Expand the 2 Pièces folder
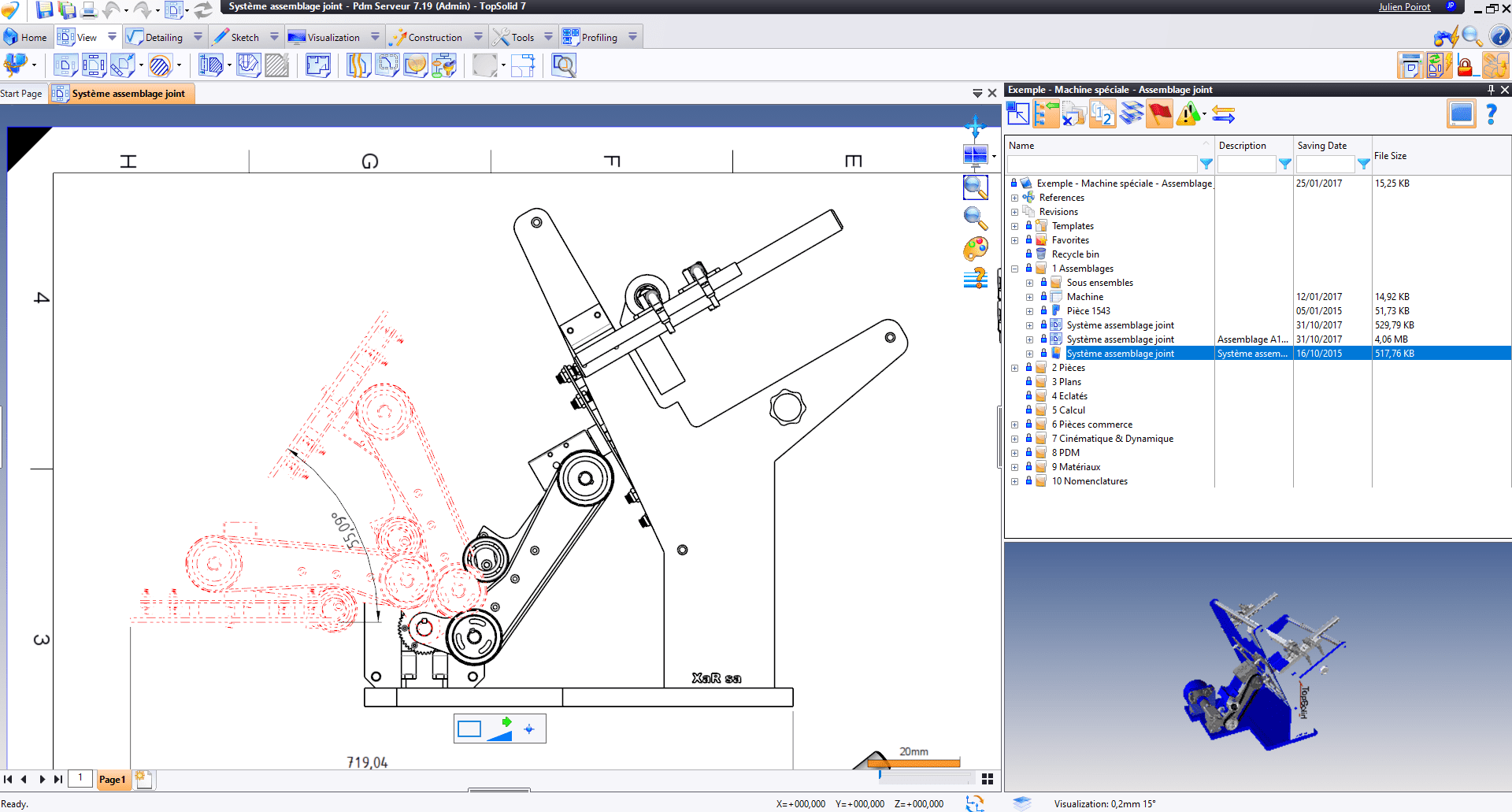Screen dimensions: 1512x812 pyautogui.click(x=1015, y=368)
